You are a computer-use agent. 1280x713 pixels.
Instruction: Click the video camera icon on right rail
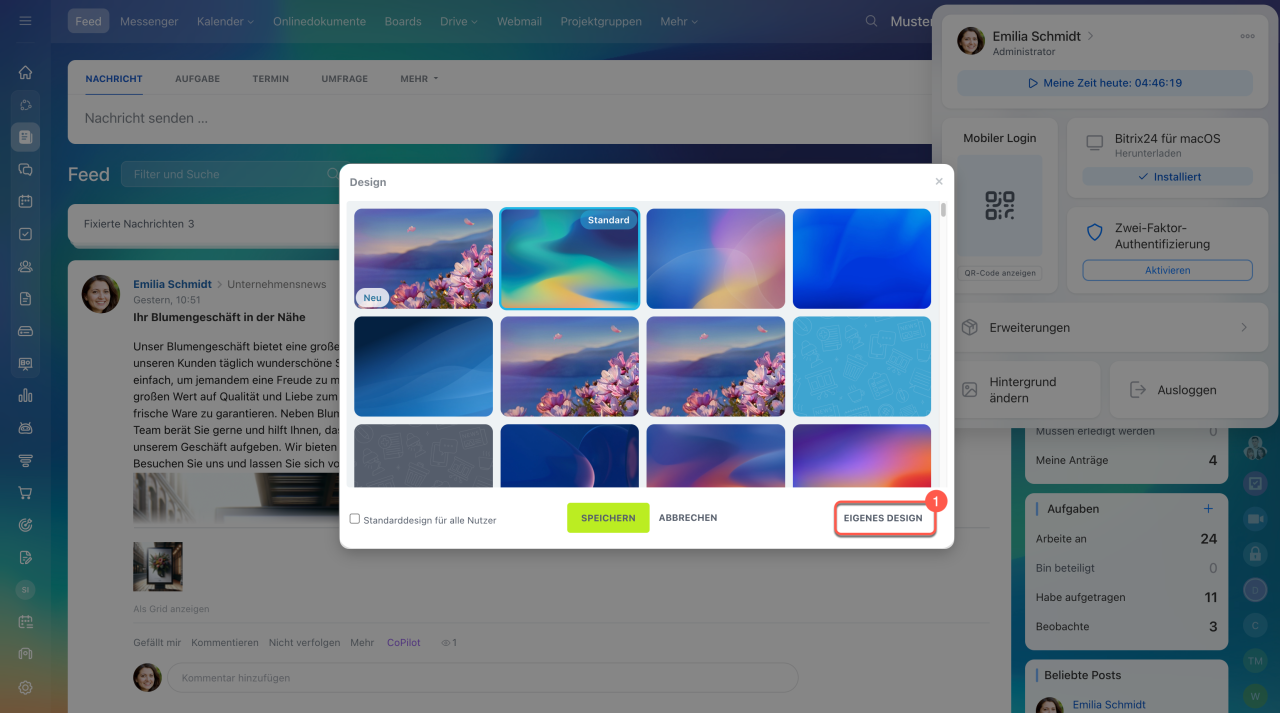(1255, 519)
